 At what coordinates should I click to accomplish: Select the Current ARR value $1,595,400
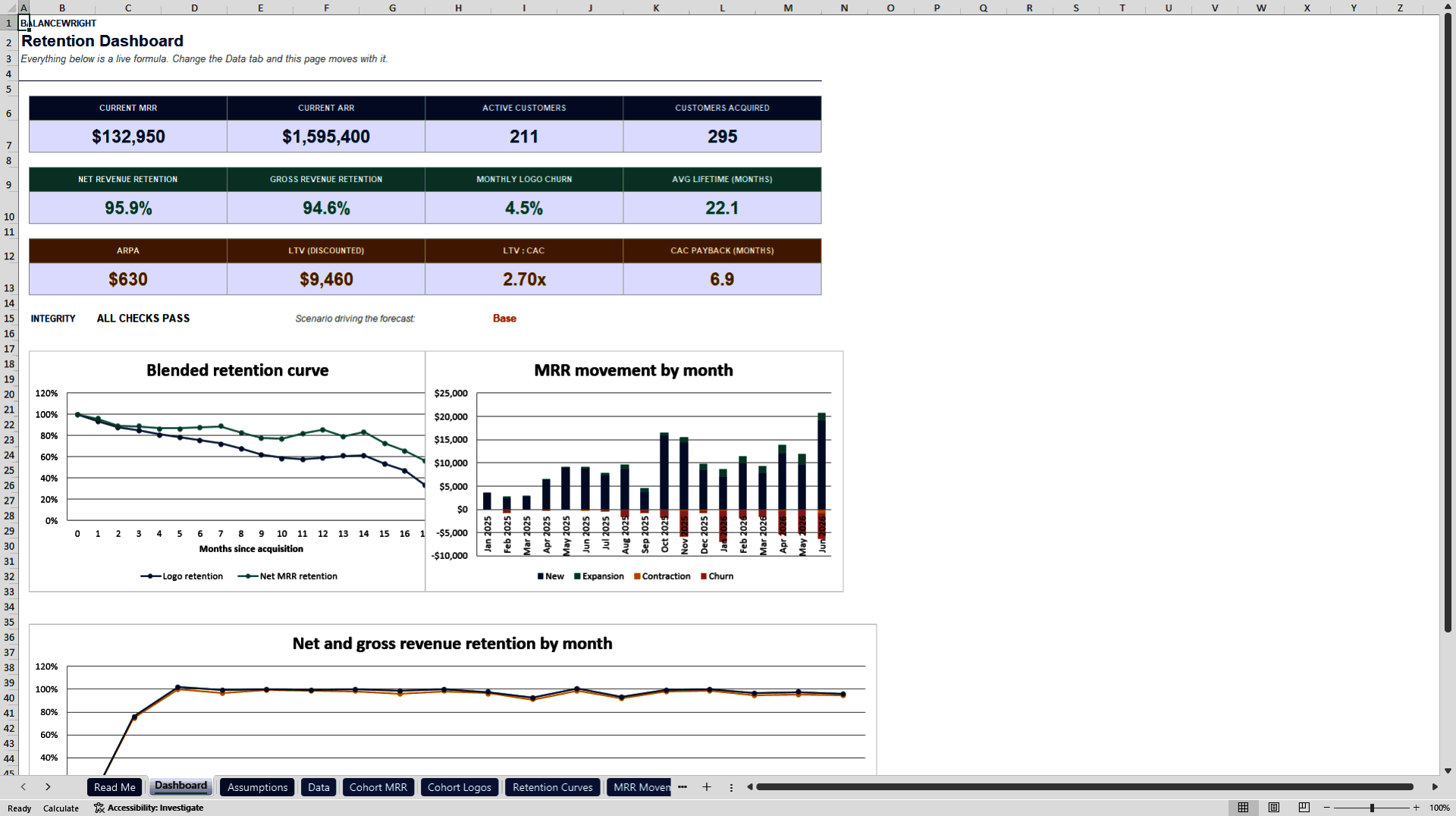(326, 137)
